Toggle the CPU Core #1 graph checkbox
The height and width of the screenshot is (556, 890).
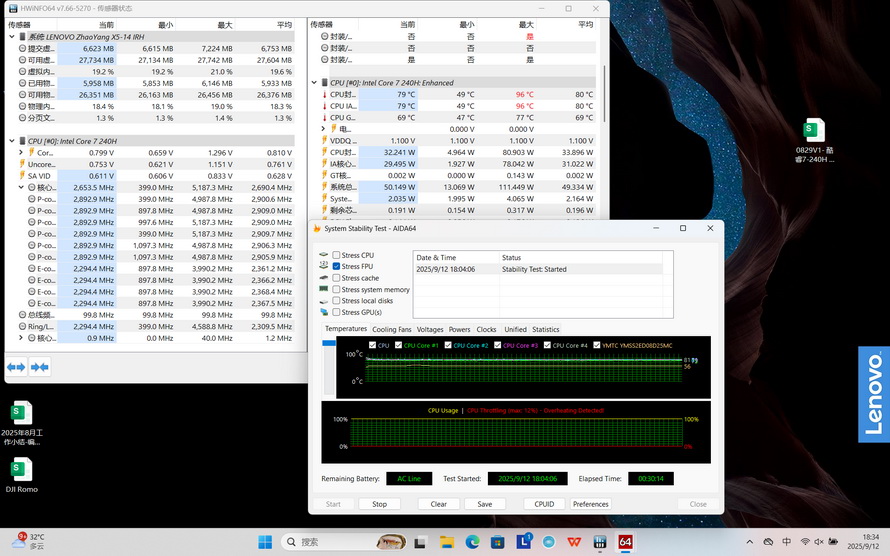(398, 345)
